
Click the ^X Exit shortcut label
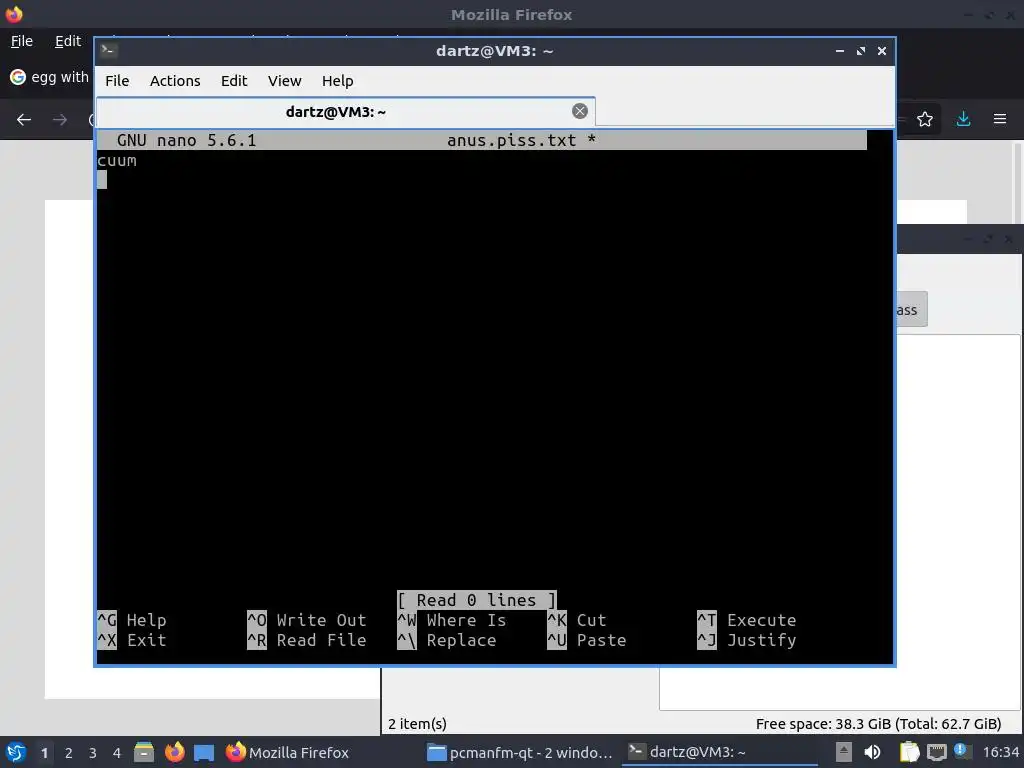pos(132,641)
